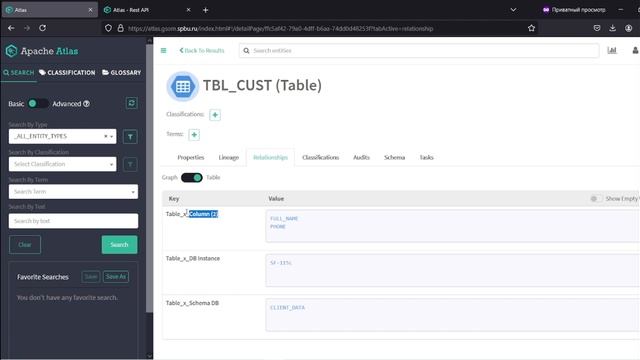Open the DB instance value link
This screenshot has width=640, height=360.
point(281,263)
